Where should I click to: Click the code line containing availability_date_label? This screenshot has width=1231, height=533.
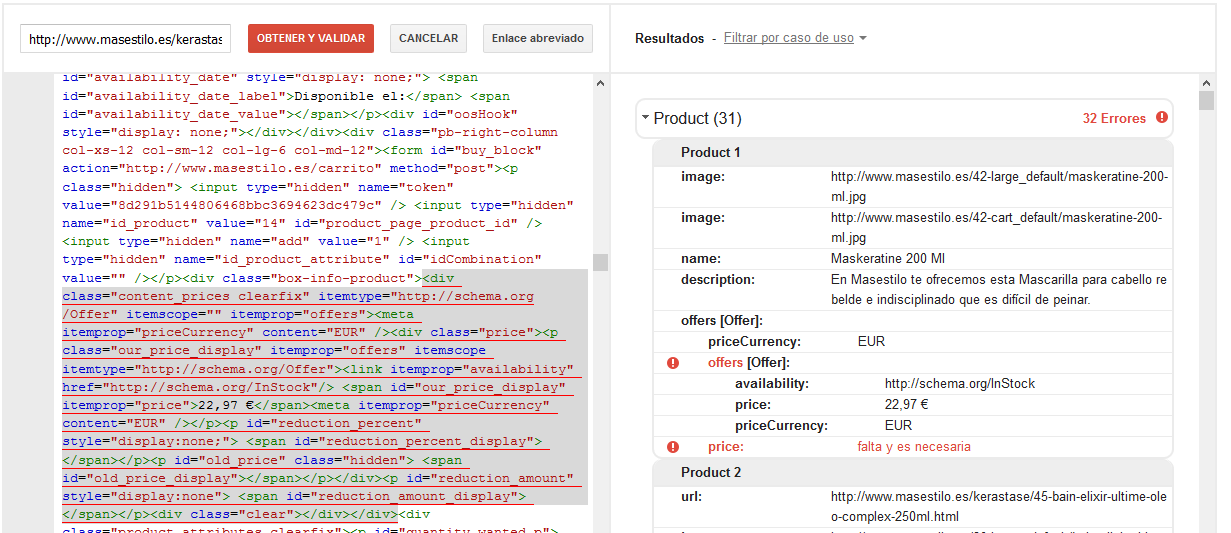click(285, 97)
